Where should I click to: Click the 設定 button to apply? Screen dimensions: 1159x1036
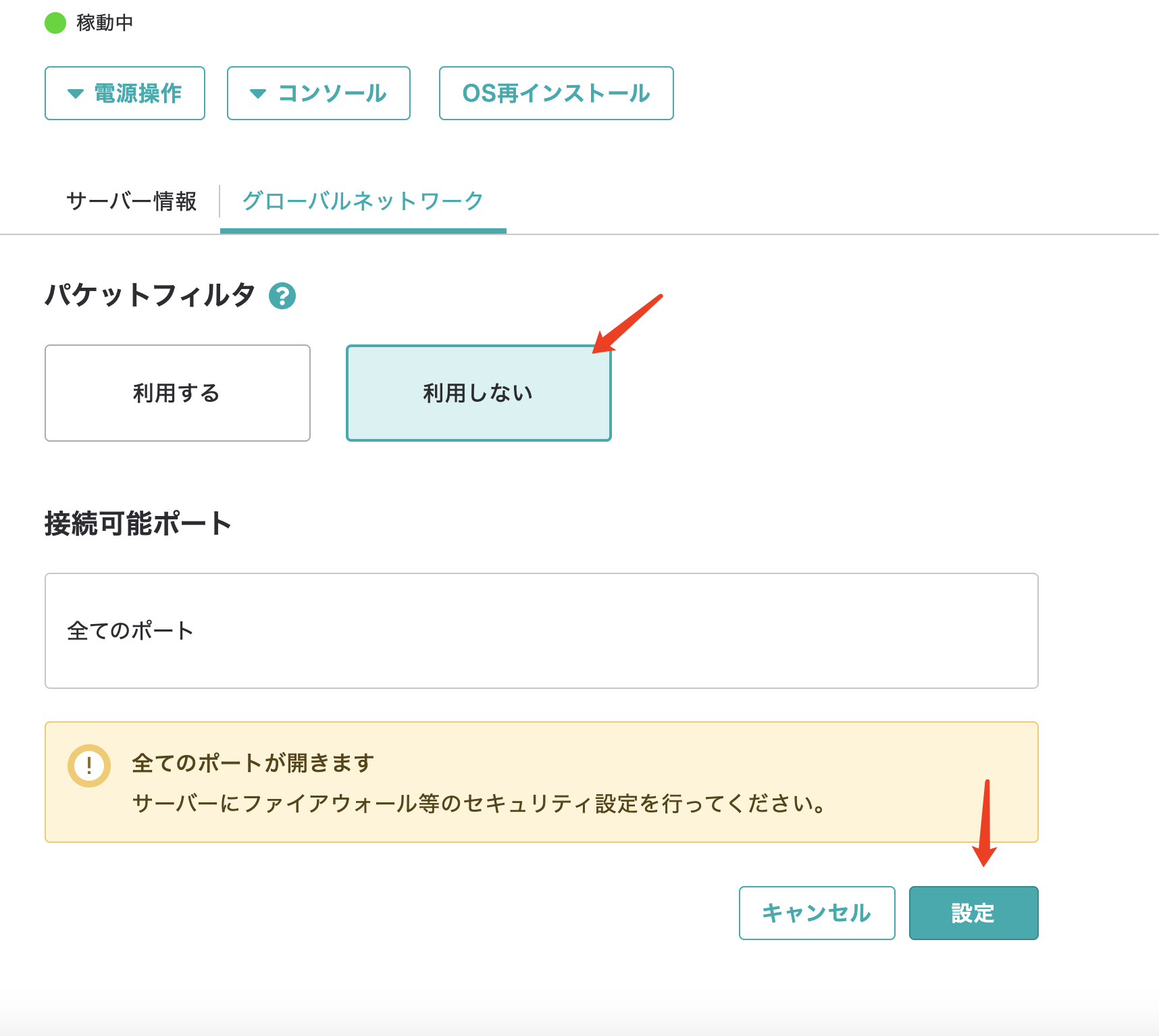click(974, 913)
